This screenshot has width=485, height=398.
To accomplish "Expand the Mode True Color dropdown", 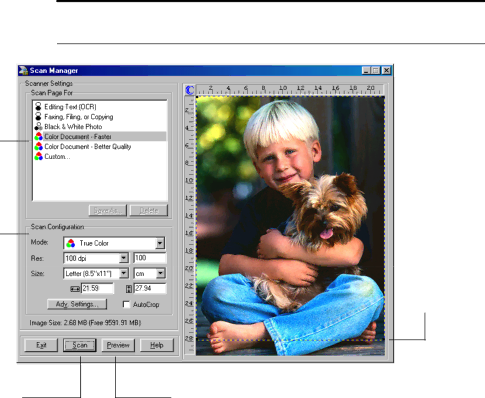I will point(160,243).
